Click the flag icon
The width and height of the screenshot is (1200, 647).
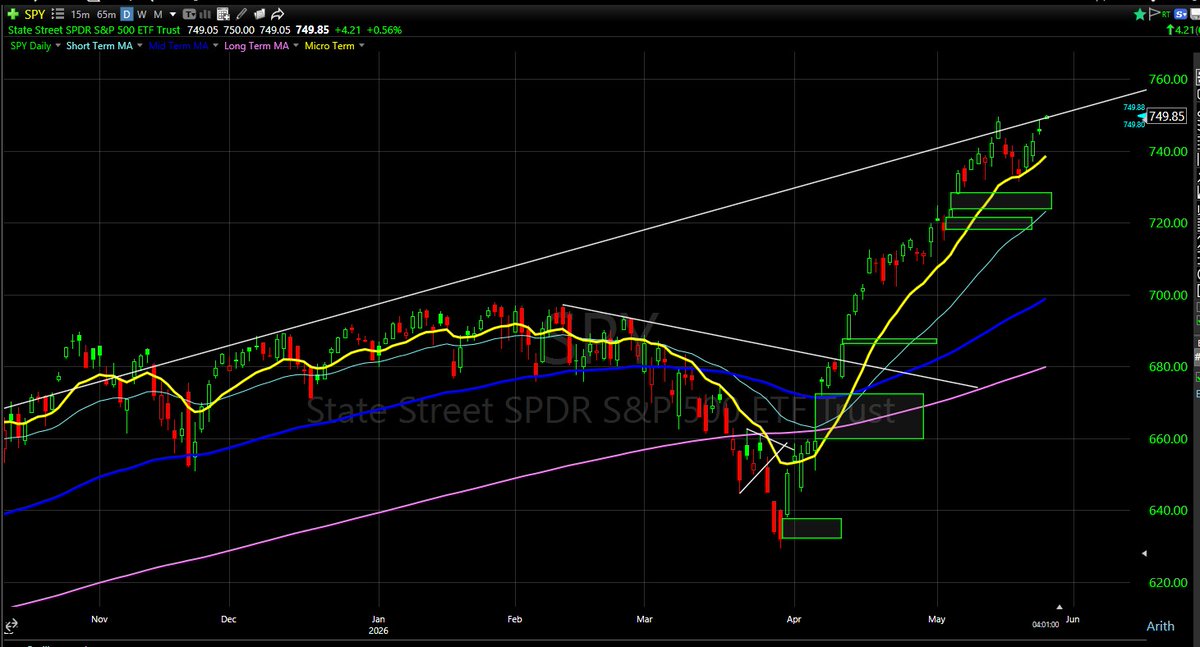tap(1154, 14)
